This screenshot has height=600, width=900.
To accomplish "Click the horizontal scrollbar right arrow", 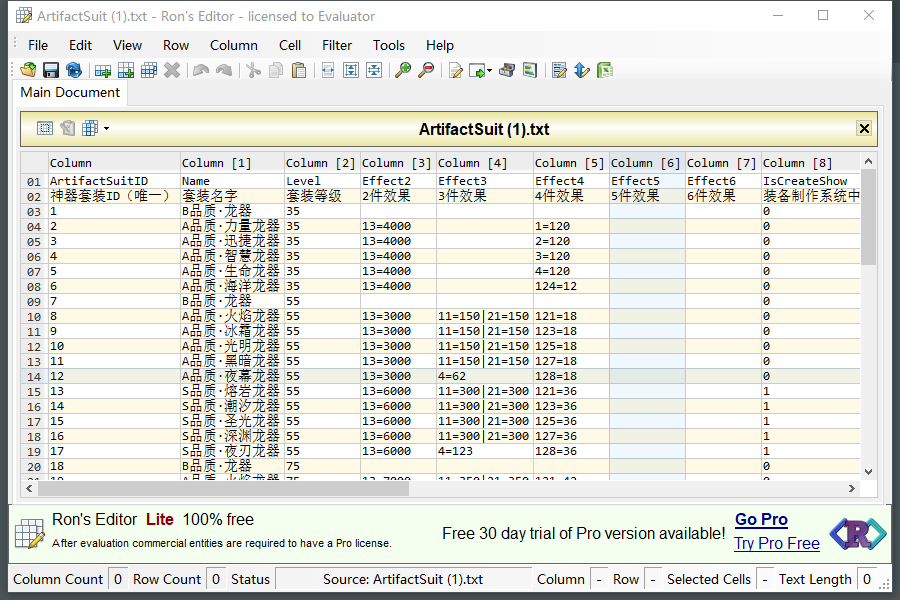I will pyautogui.click(x=852, y=489).
